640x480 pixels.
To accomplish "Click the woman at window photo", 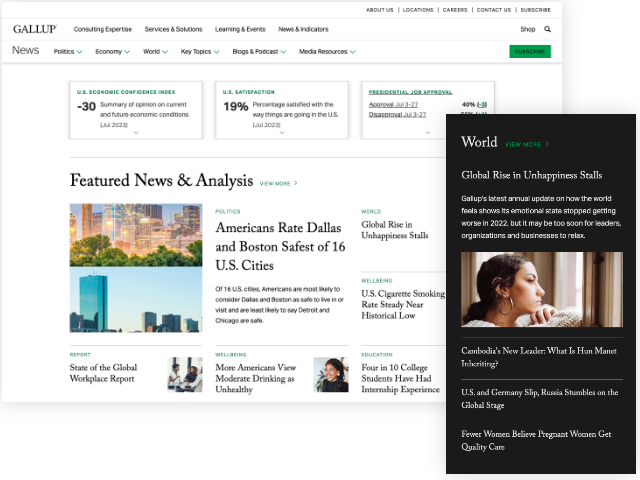I will point(542,289).
